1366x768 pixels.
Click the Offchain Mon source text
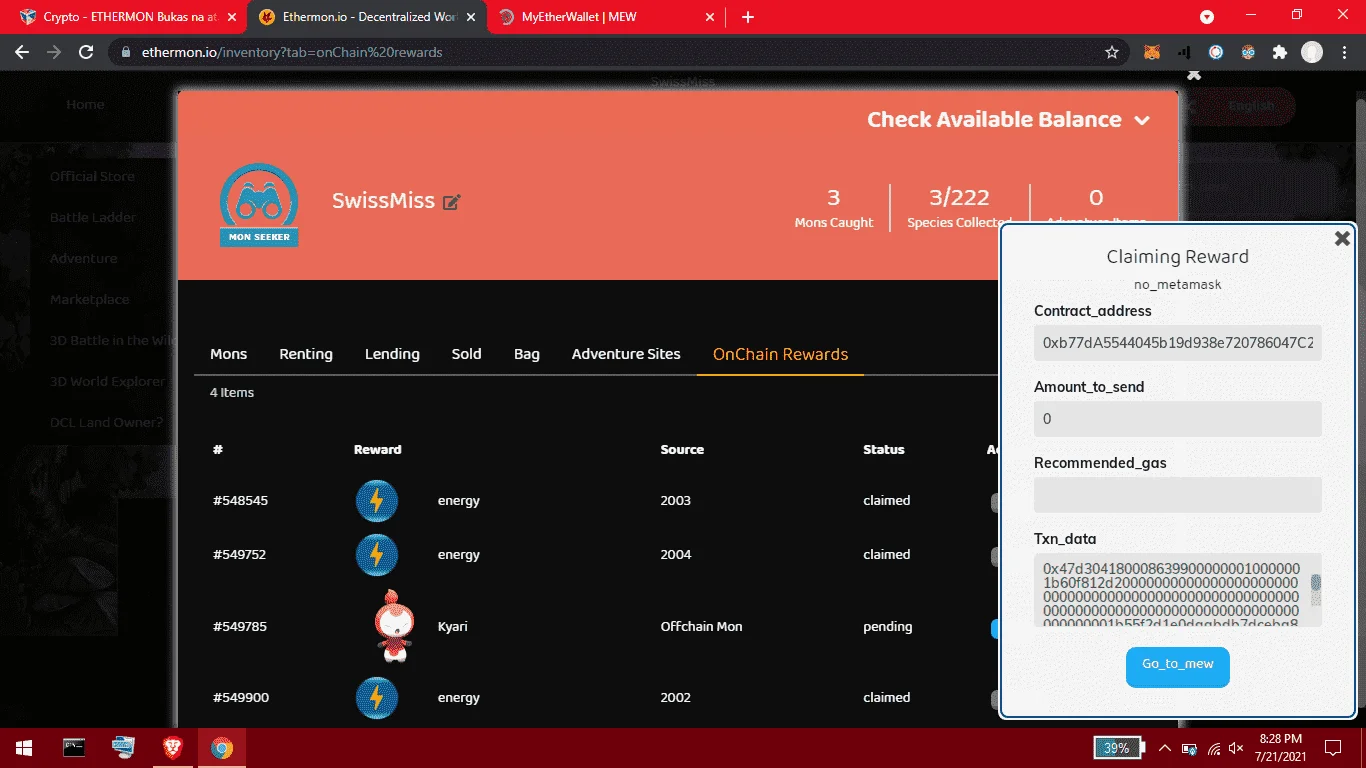pyautogui.click(x=701, y=627)
